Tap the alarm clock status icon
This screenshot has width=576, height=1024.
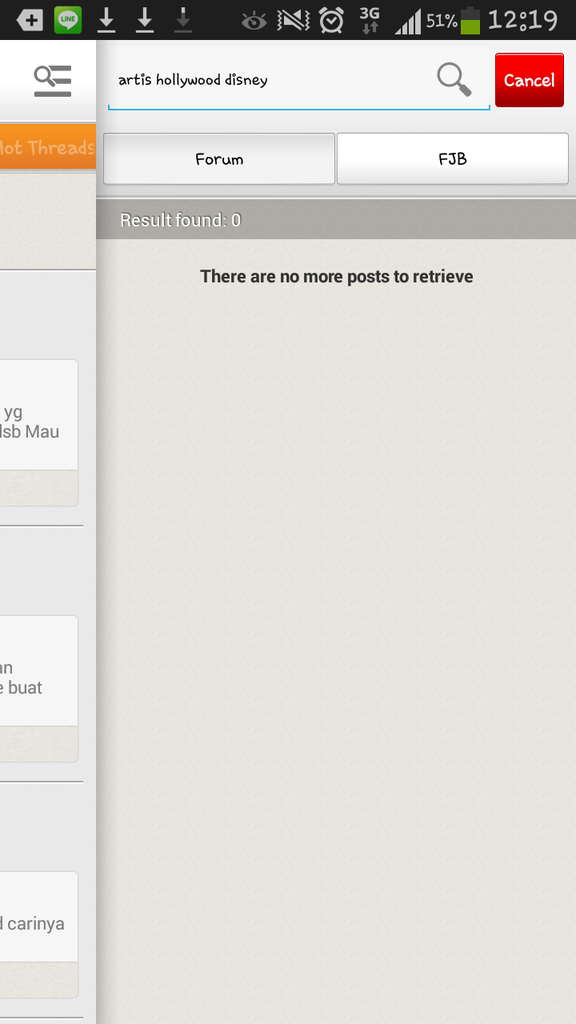pyautogui.click(x=332, y=20)
